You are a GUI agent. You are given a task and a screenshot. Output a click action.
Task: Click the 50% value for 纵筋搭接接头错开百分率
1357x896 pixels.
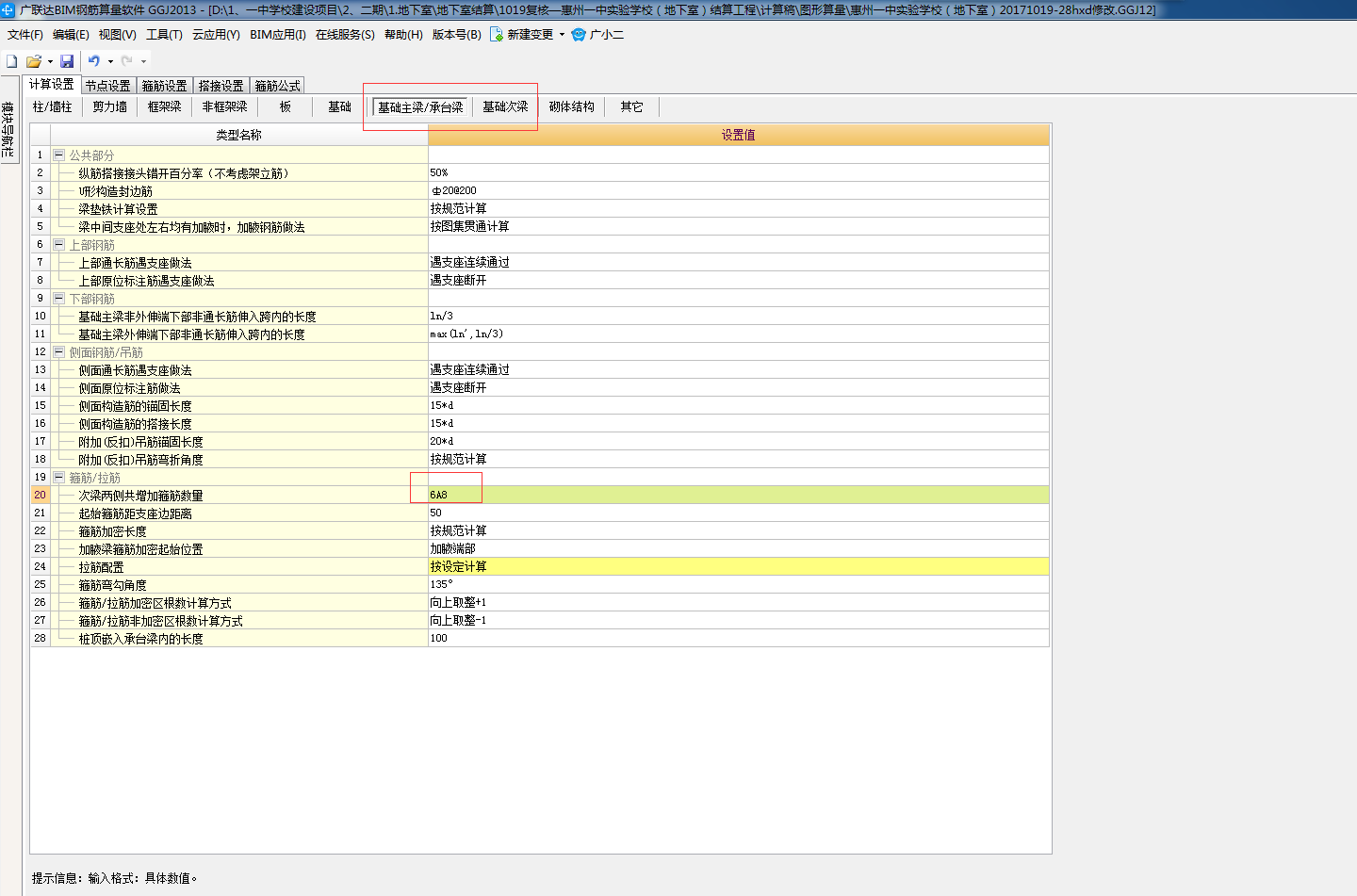click(x=738, y=172)
